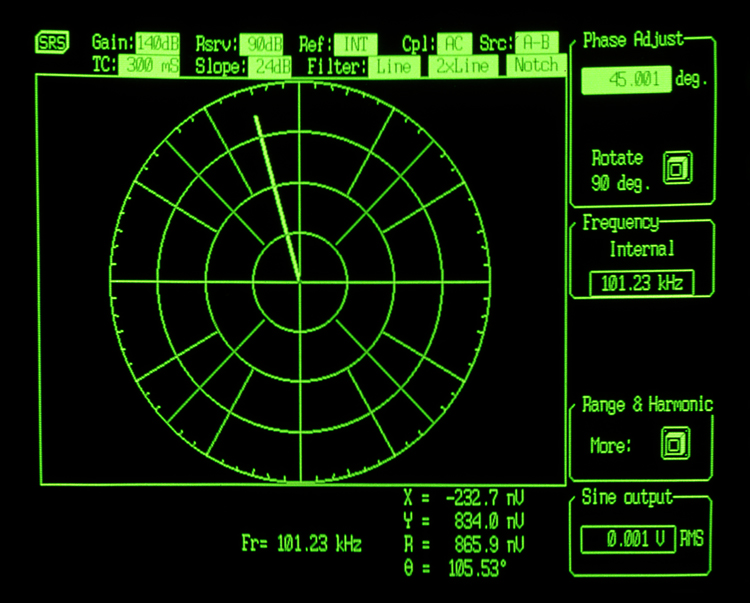Open the Gain 140dB setting
This screenshot has height=603, width=750.
coord(157,44)
